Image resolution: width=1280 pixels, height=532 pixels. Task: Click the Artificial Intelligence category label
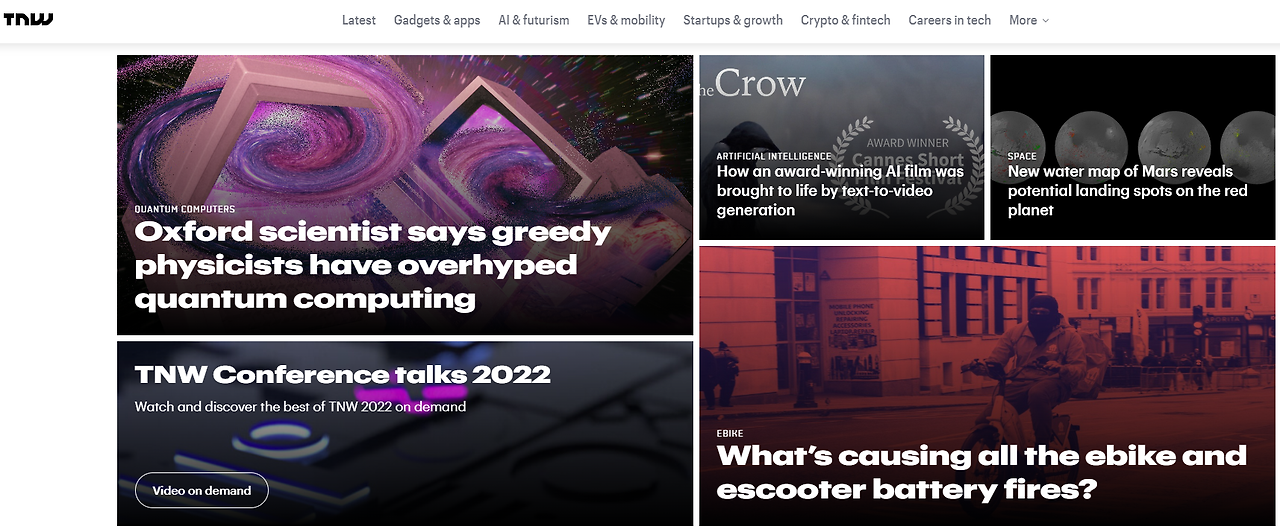tap(774, 156)
